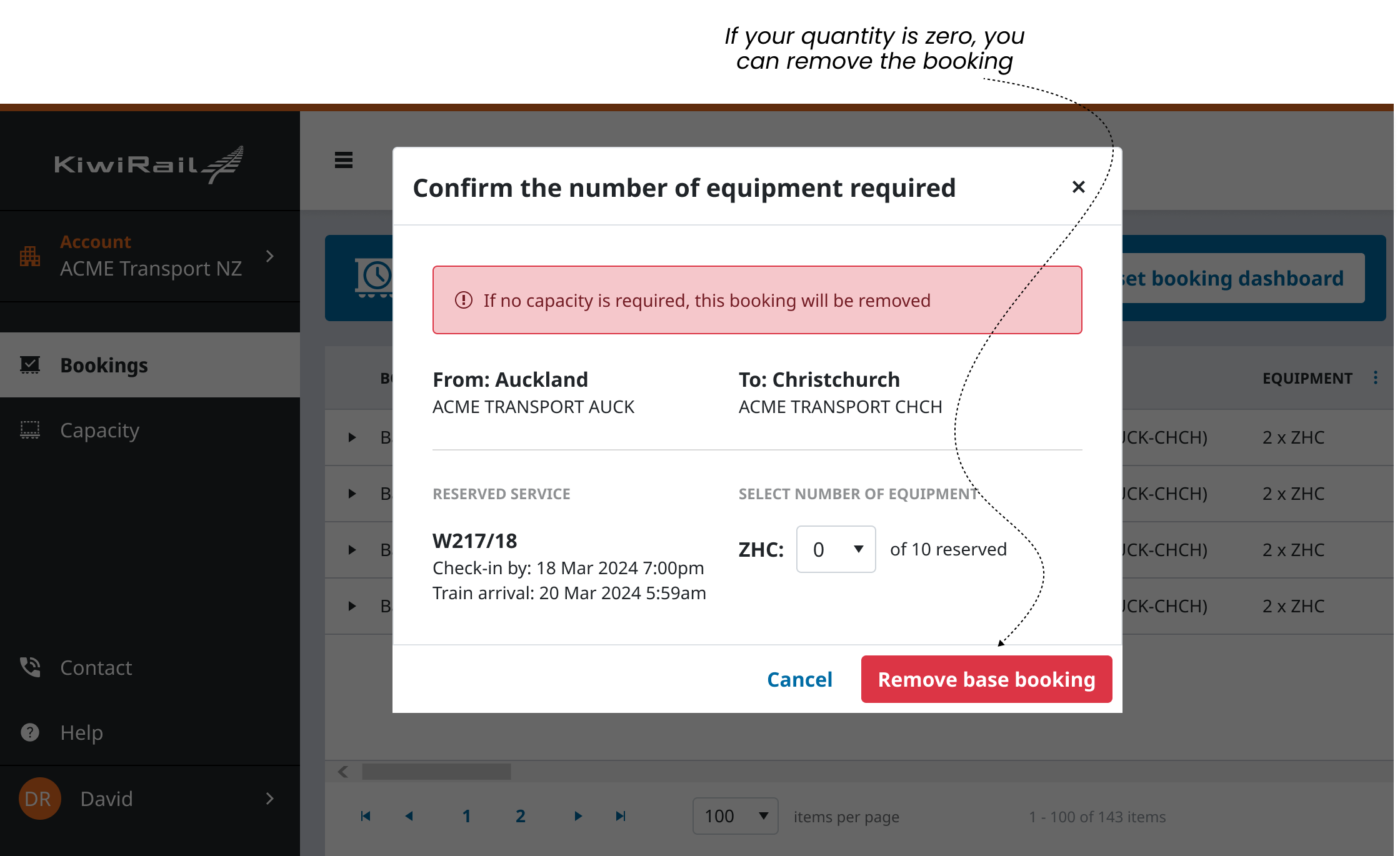Expand the ACME Transport NZ account chevron
The width and height of the screenshot is (1400, 856).
[270, 256]
